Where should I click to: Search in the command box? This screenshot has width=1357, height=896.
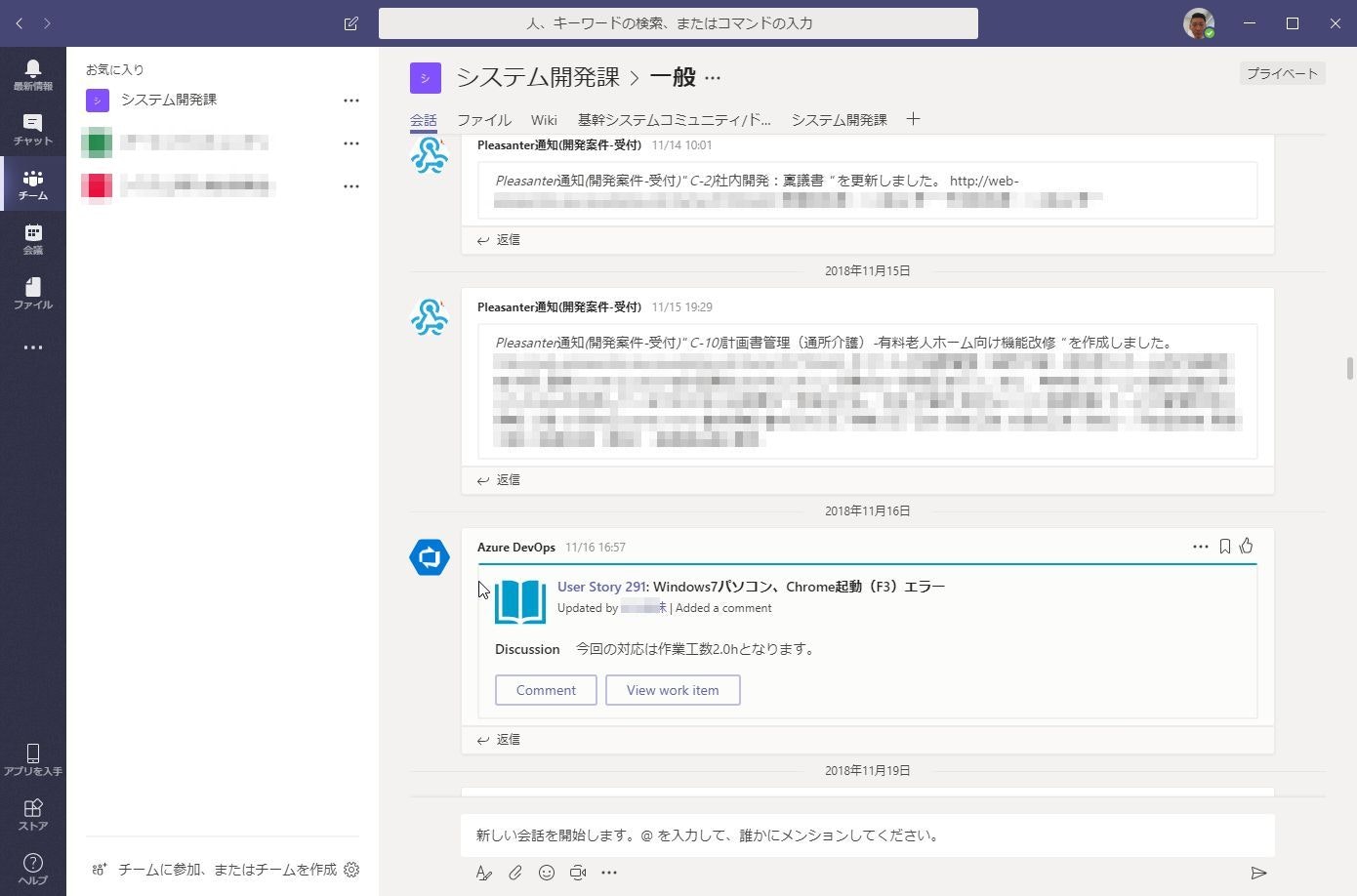coord(678,23)
